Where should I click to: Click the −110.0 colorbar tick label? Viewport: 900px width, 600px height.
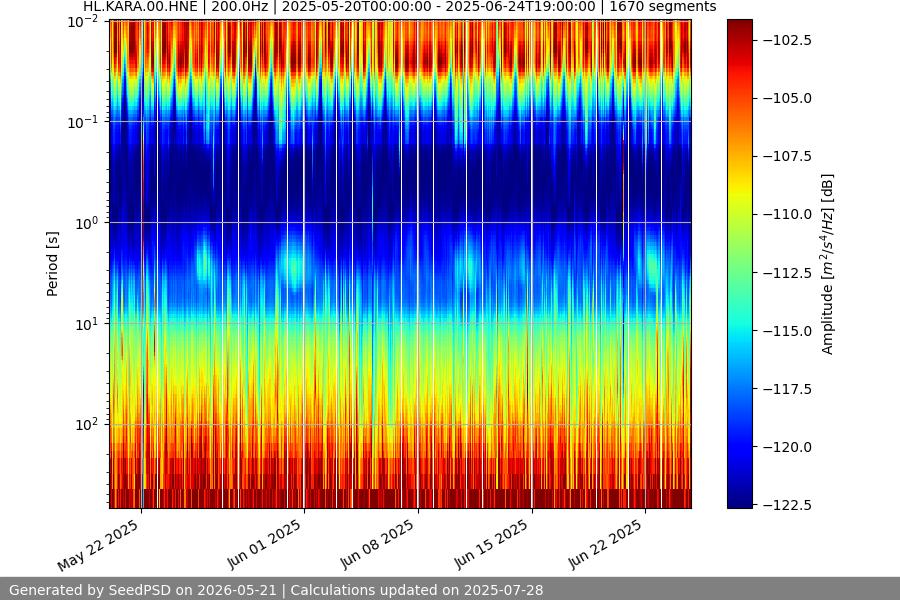[x=787, y=214]
